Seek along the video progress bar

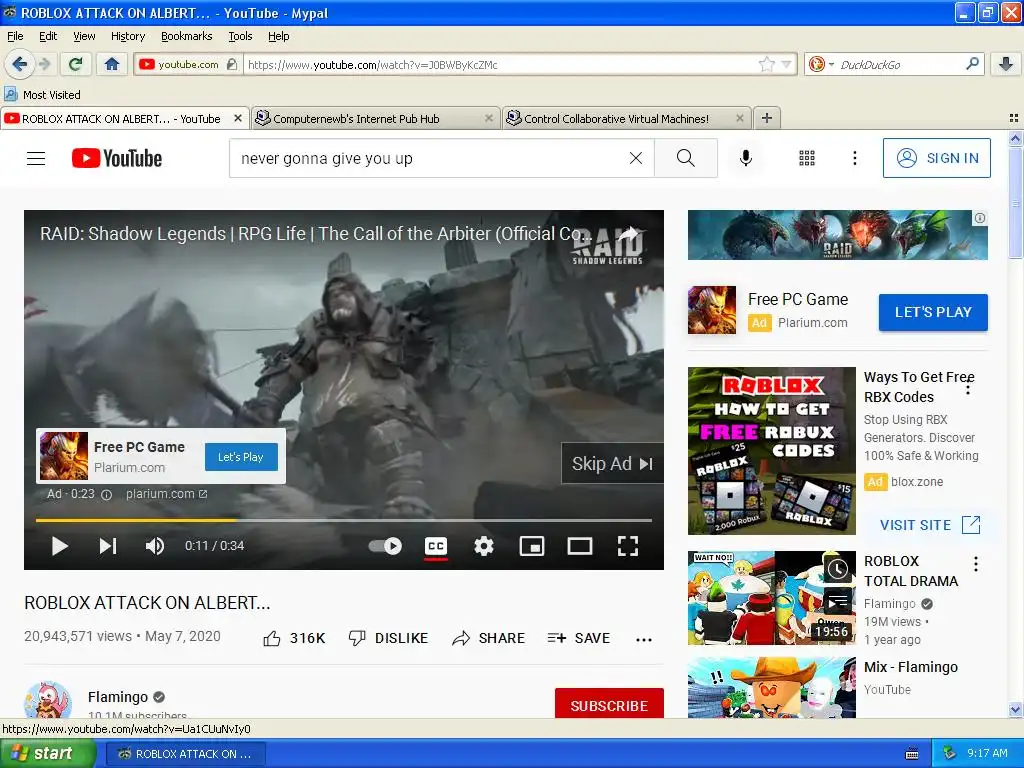click(x=344, y=520)
